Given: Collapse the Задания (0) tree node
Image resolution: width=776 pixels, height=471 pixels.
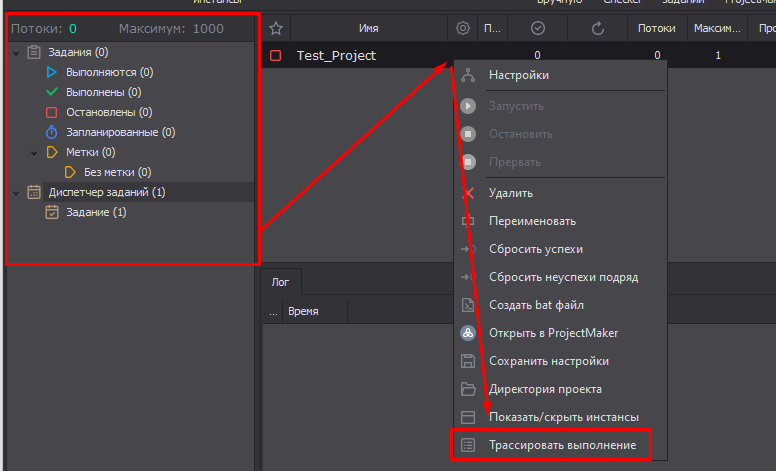Looking at the screenshot, I should pos(15,52).
